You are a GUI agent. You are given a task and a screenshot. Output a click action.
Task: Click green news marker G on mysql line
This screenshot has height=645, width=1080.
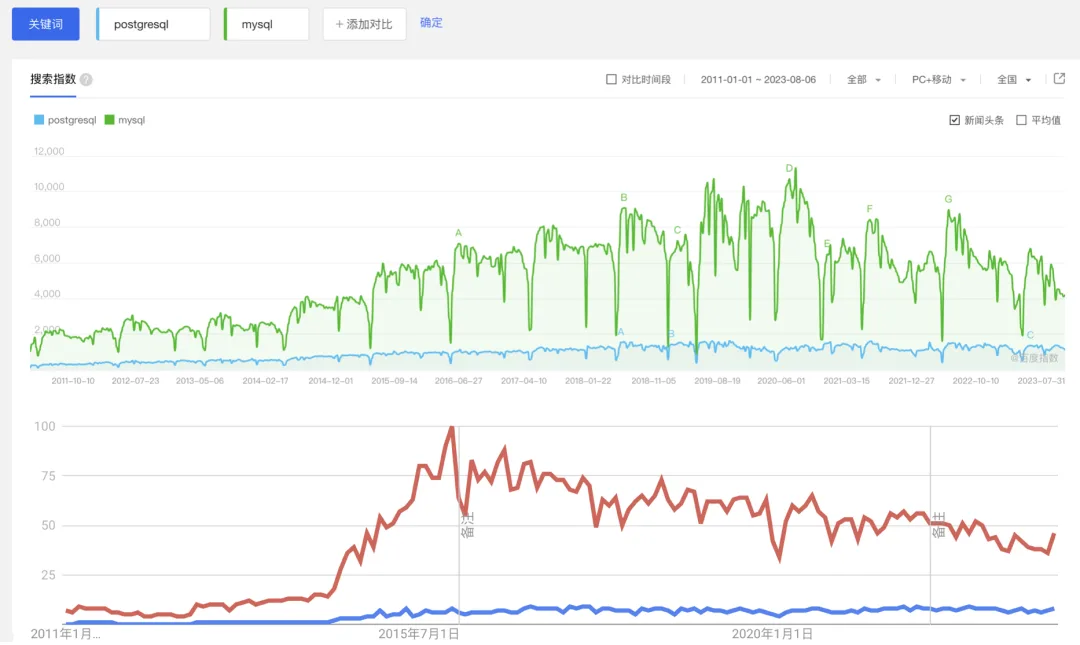948,199
